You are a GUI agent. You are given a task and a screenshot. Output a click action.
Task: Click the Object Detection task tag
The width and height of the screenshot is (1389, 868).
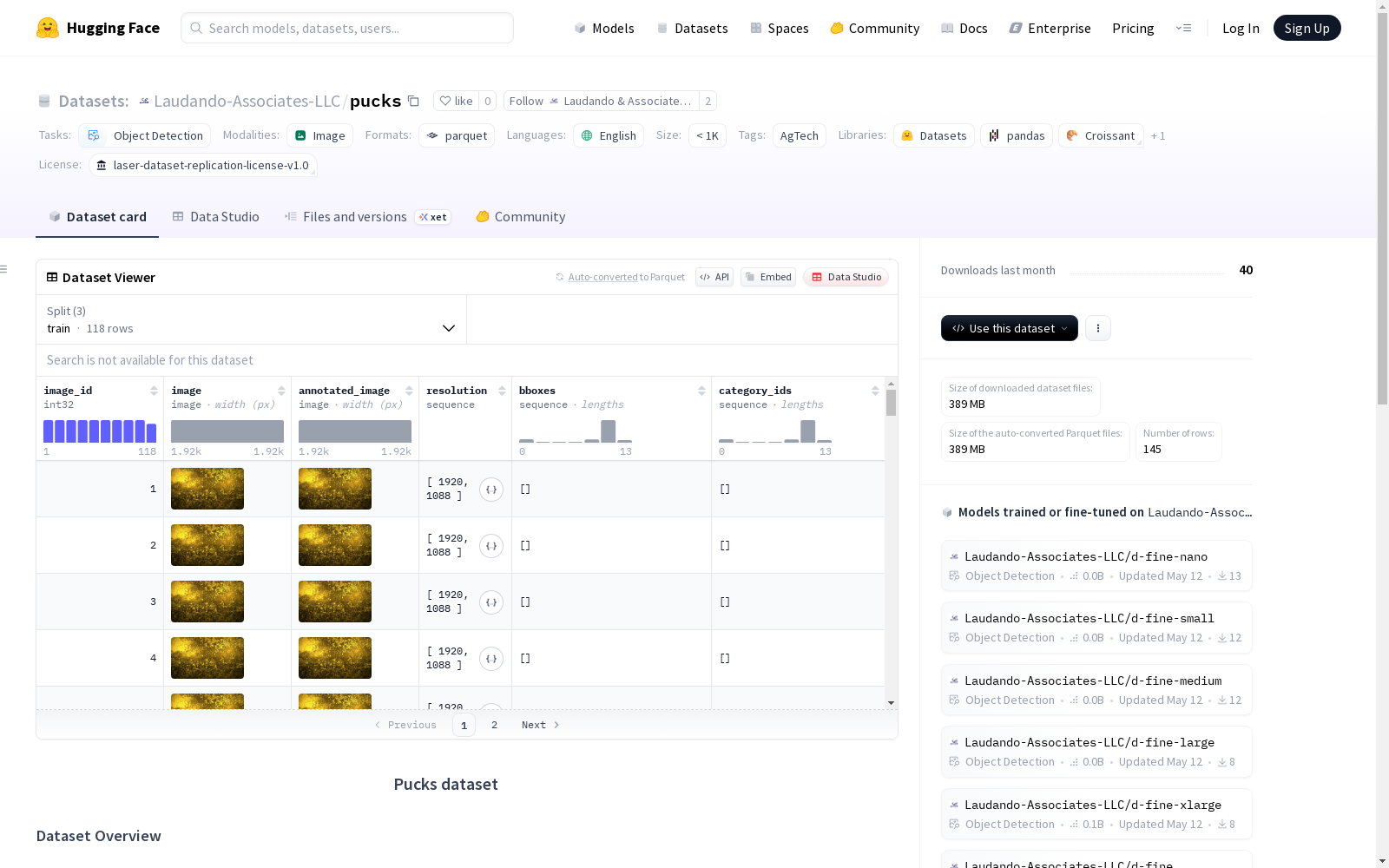145,135
